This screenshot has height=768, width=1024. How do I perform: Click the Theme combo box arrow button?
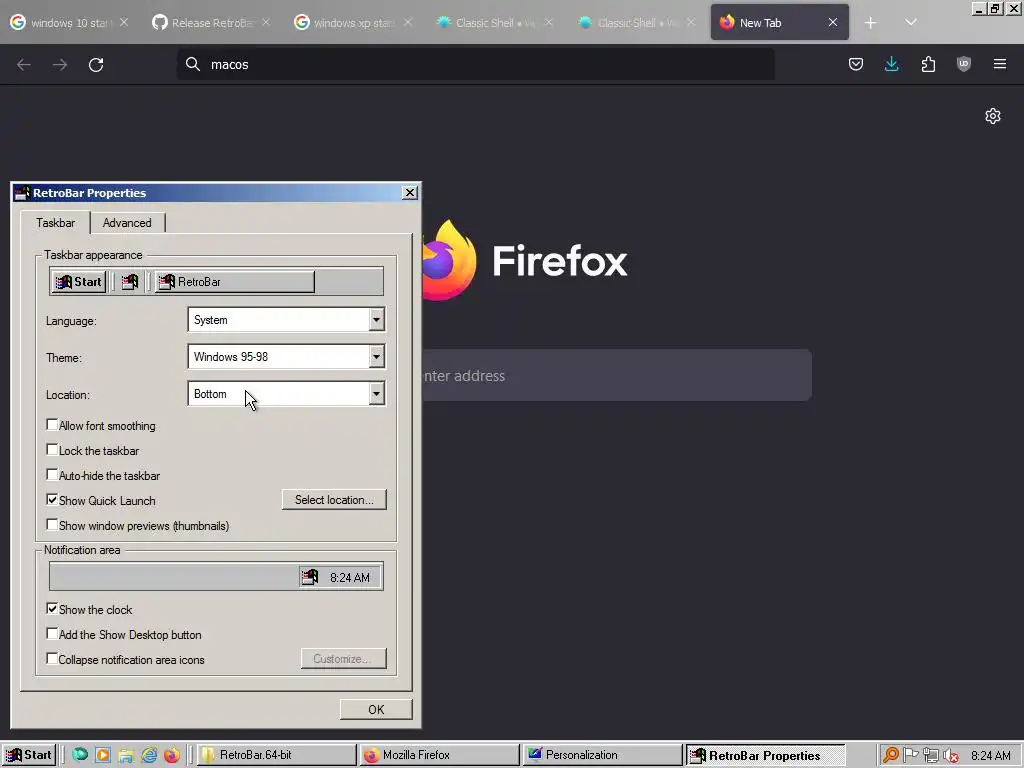[x=376, y=357]
